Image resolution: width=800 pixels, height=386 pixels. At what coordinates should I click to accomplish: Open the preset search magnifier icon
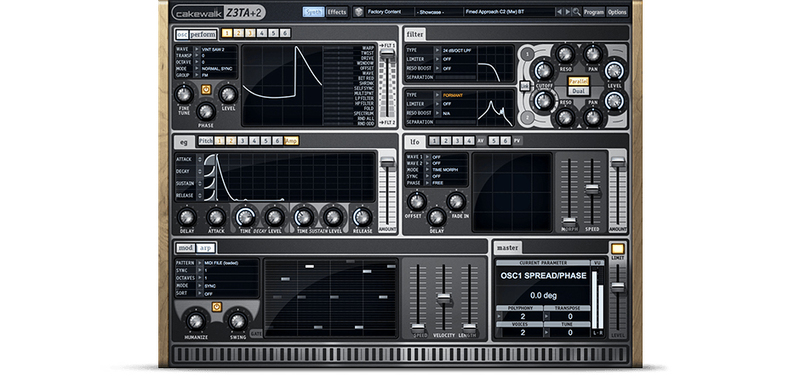click(x=577, y=12)
